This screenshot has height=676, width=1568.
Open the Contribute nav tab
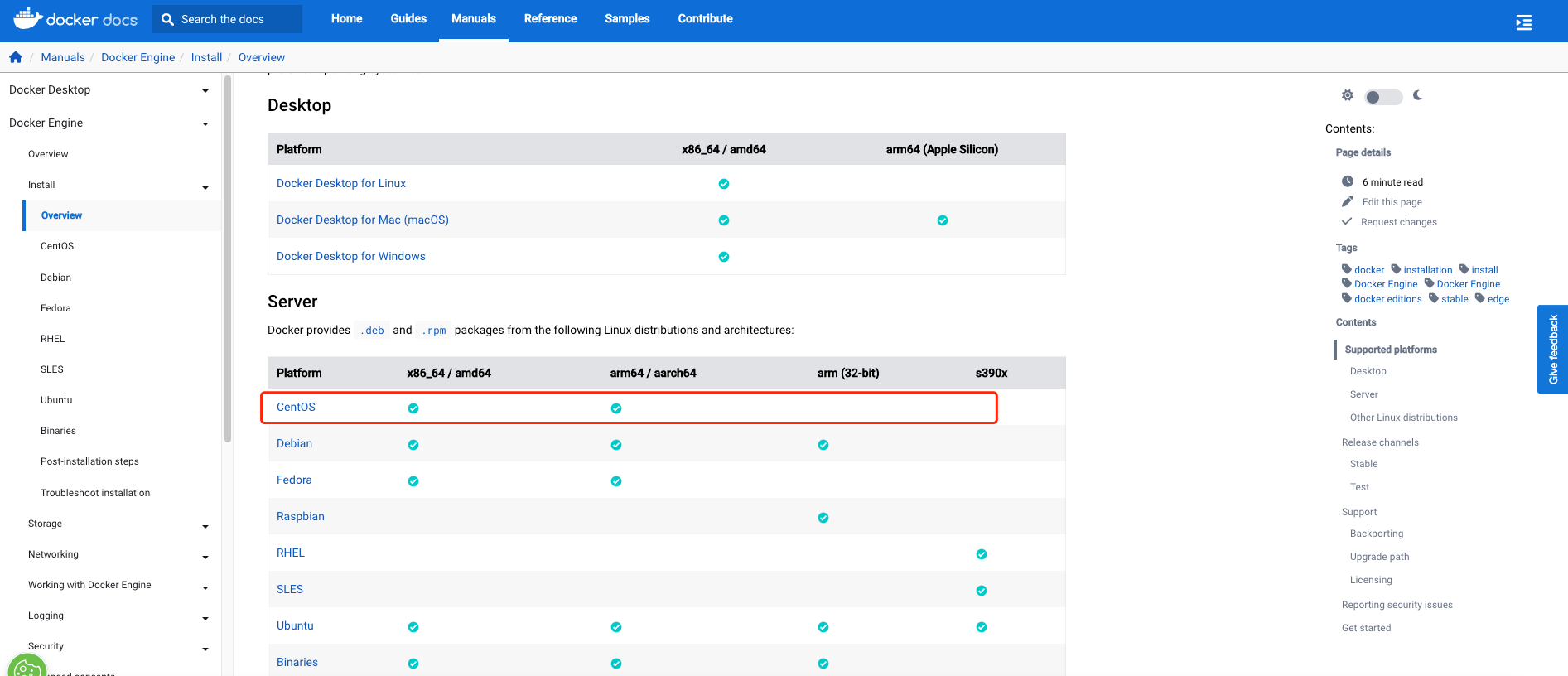[x=705, y=18]
